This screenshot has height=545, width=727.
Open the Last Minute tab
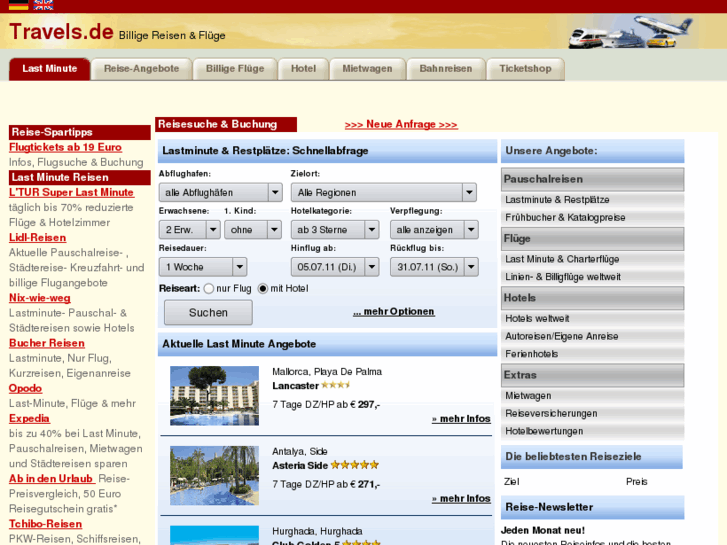[x=50, y=69]
